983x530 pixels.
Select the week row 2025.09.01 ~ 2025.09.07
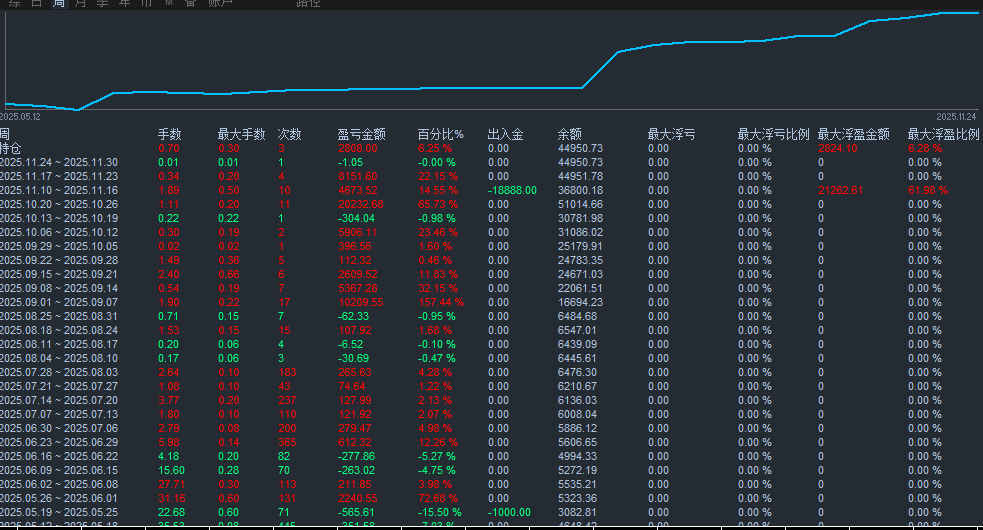(x=58, y=302)
